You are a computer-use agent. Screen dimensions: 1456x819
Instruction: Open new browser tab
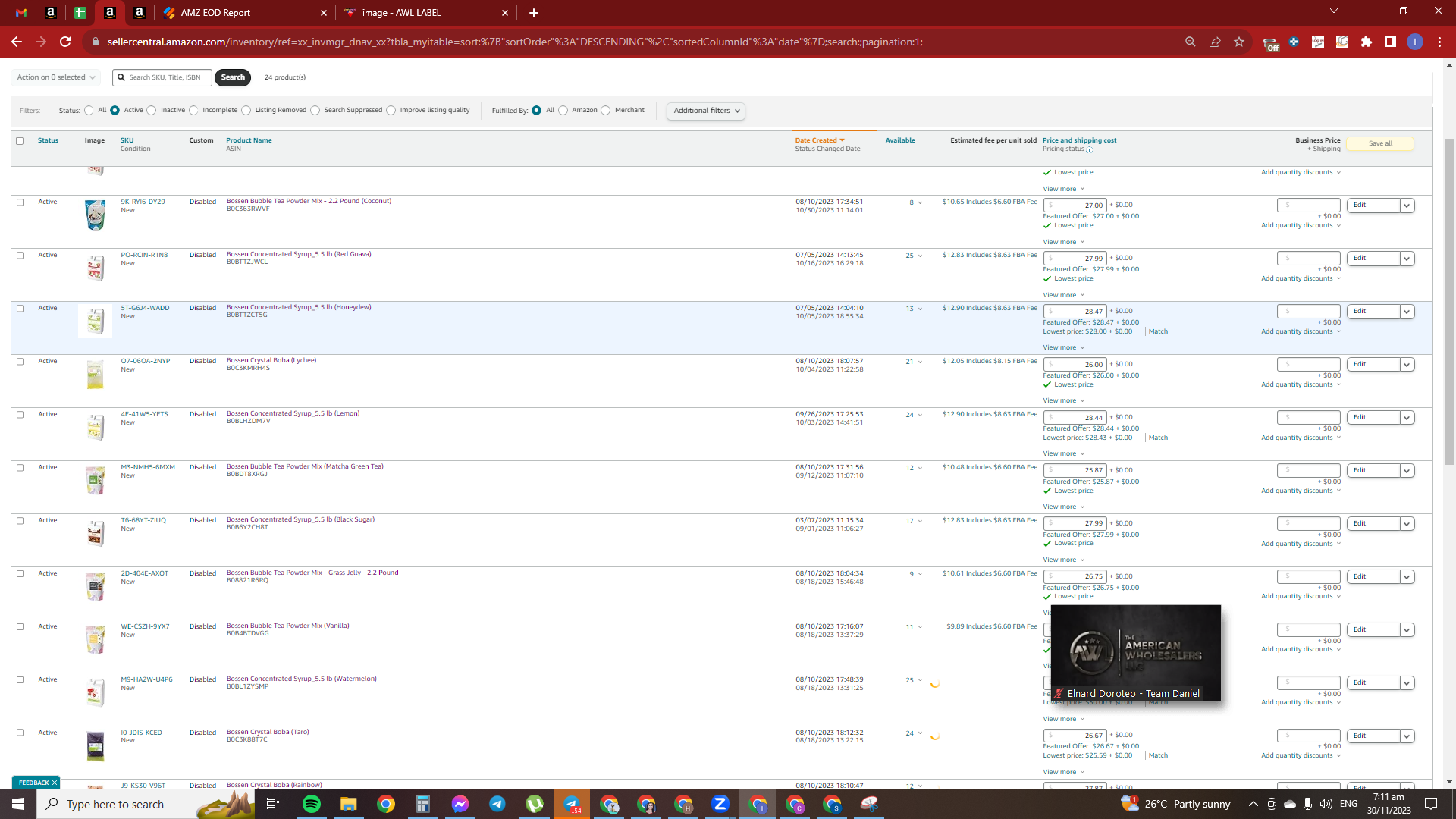(534, 13)
